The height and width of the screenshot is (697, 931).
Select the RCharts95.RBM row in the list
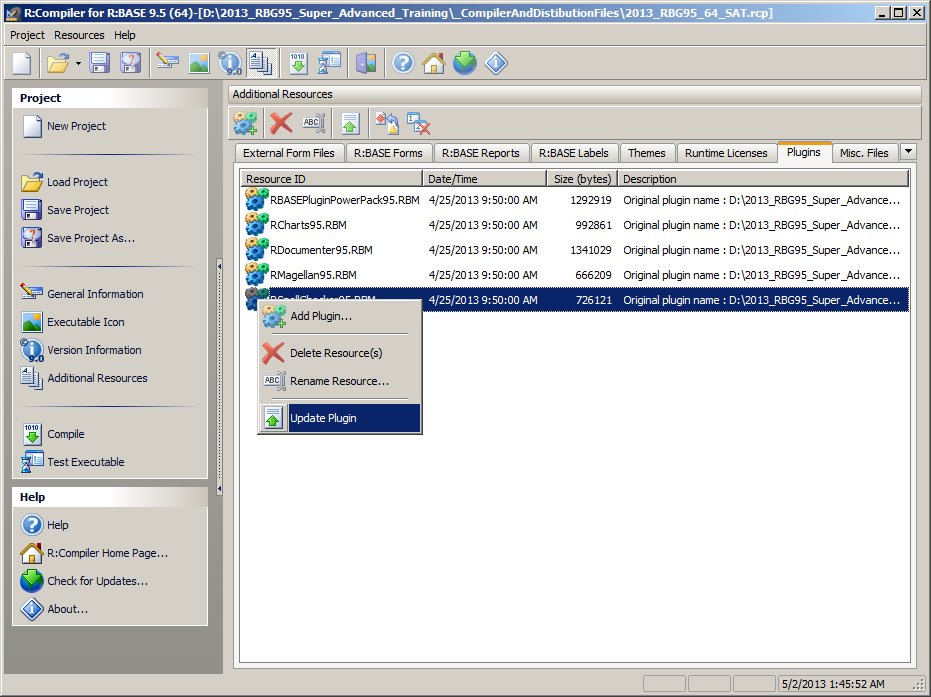pyautogui.click(x=308, y=225)
